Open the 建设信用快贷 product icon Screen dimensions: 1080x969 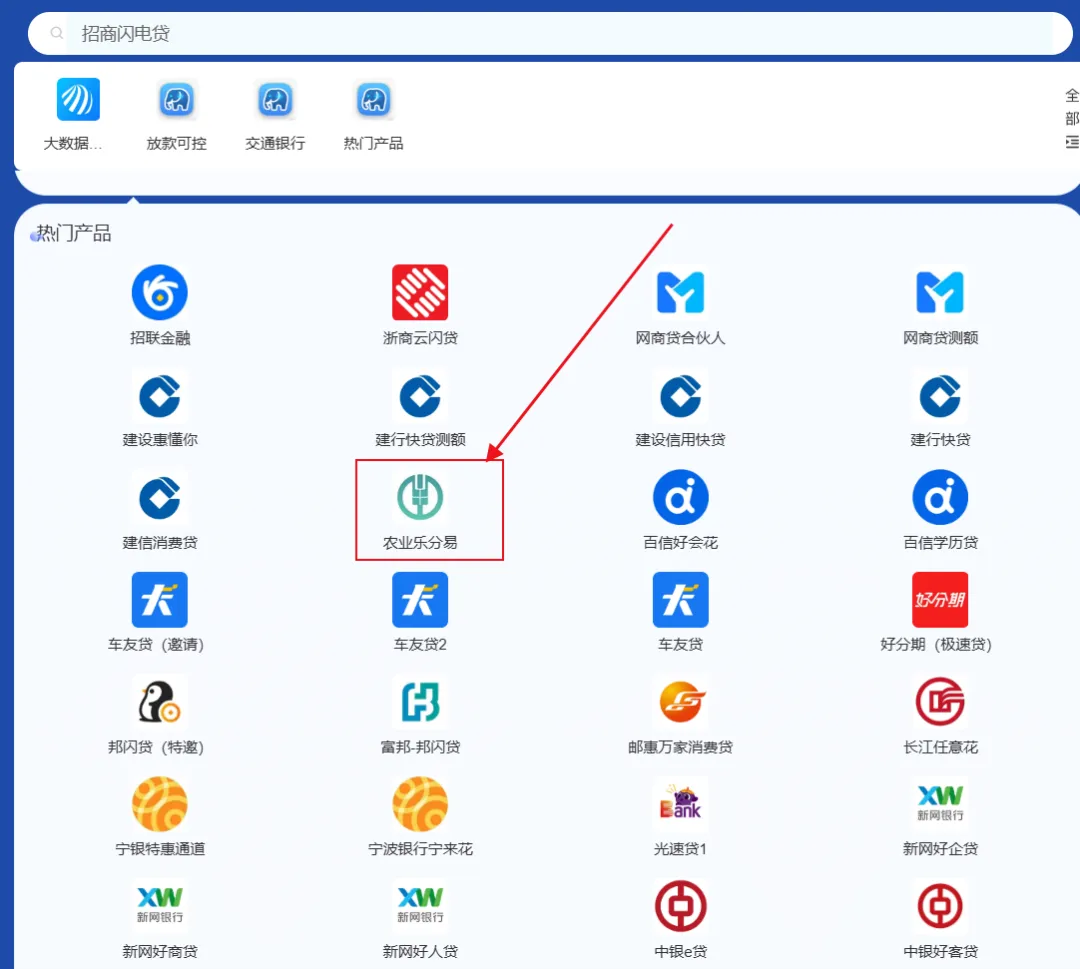click(x=681, y=396)
